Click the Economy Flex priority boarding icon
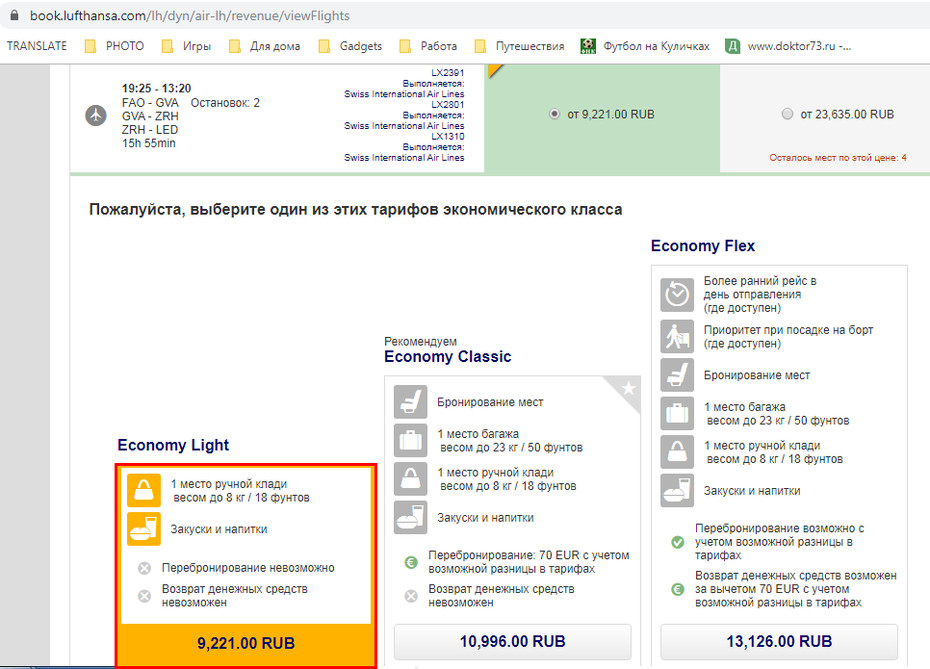Viewport: 930px width, 669px height. point(677,336)
